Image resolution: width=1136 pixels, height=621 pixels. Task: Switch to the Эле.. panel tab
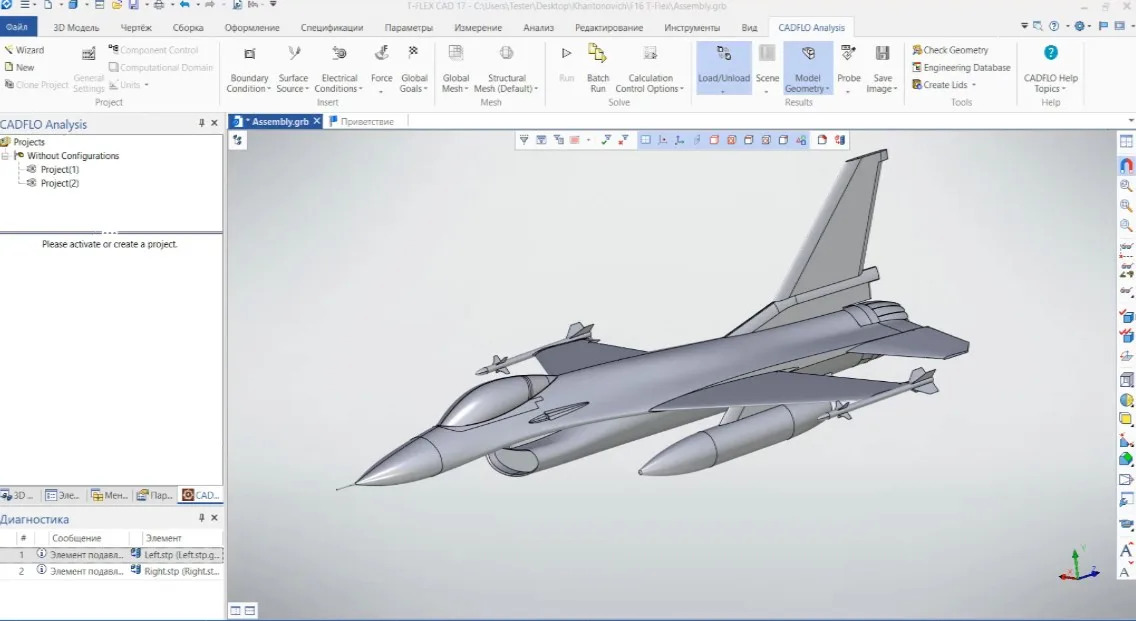click(62, 495)
